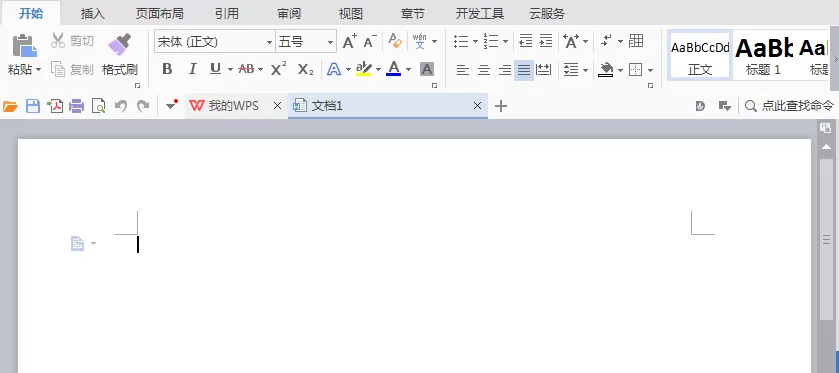Screen dimensions: 839x373
Task: Align text right
Action: pyautogui.click(x=505, y=70)
